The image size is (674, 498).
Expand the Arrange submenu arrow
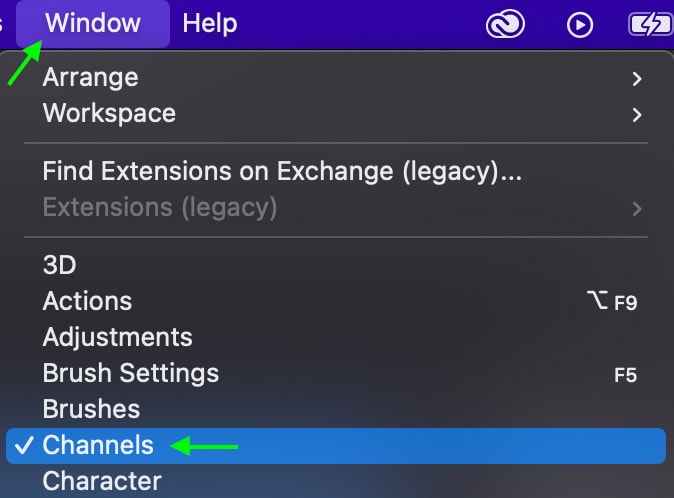coord(637,79)
